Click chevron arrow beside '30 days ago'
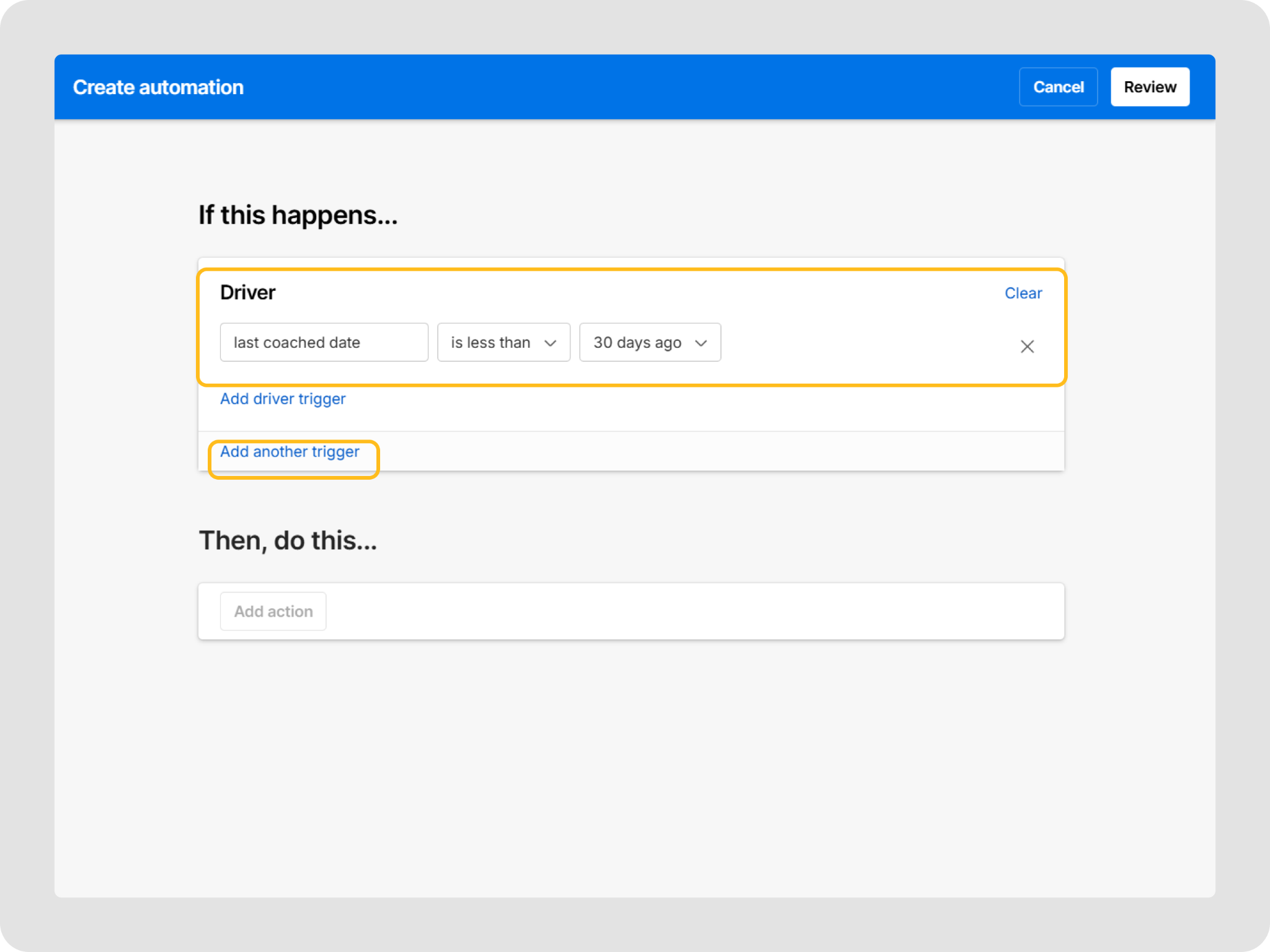This screenshot has width=1270, height=952. tap(701, 343)
